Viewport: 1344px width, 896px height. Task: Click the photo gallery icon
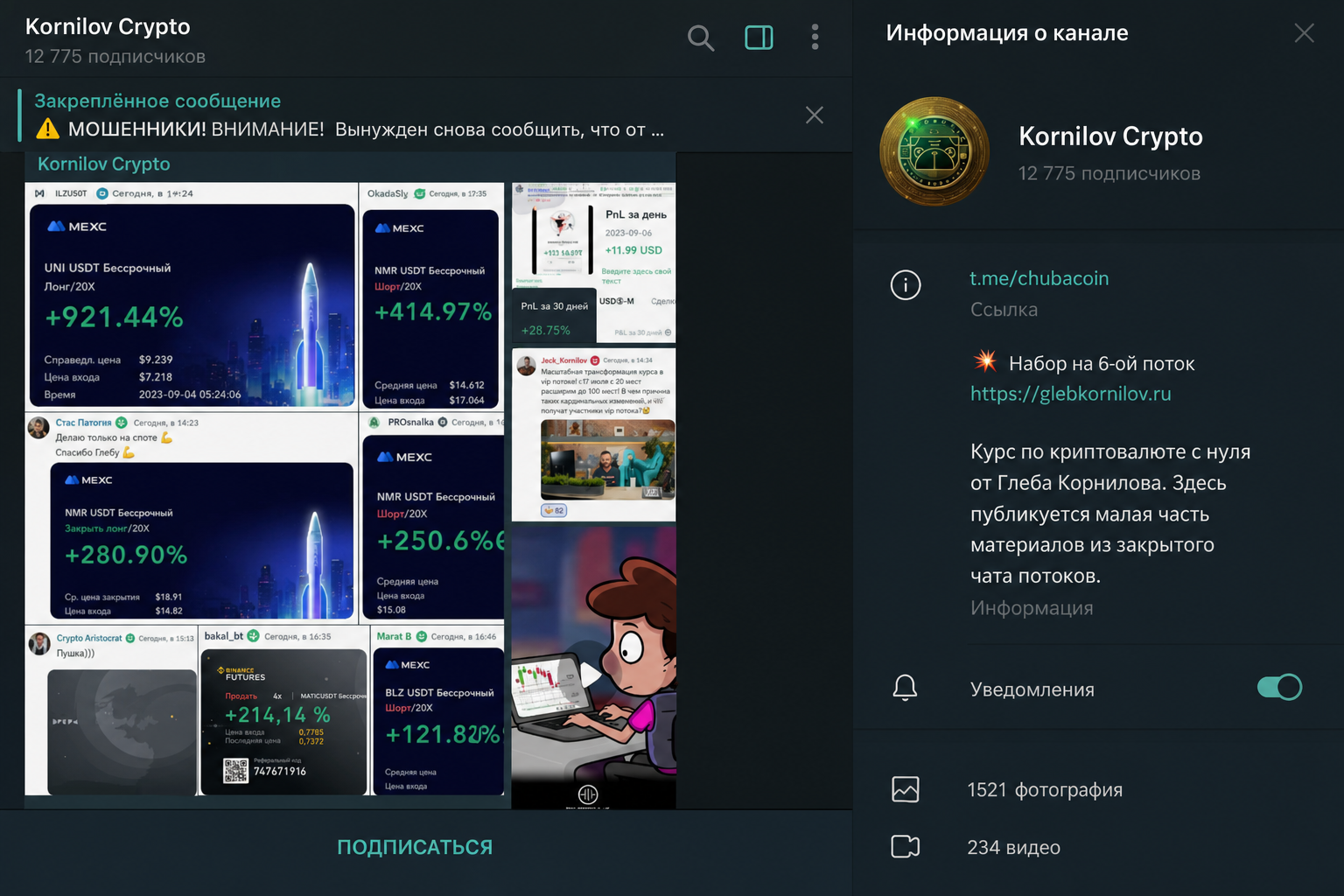(x=905, y=789)
